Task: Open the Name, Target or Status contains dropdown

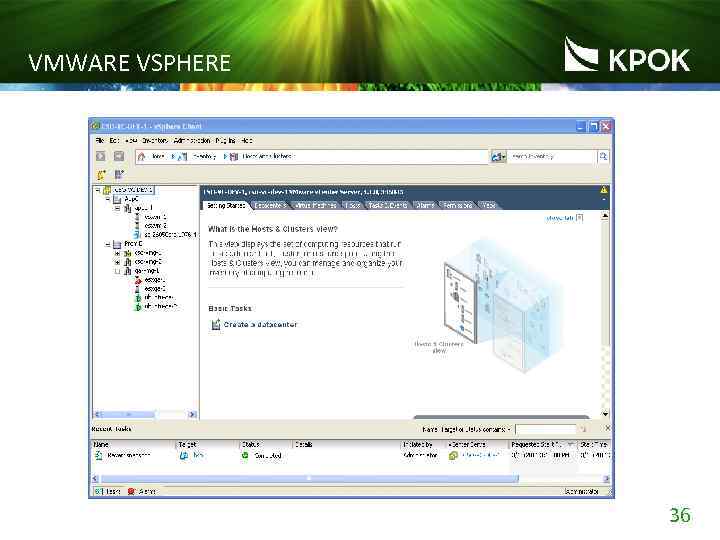Action: pyautogui.click(x=467, y=429)
